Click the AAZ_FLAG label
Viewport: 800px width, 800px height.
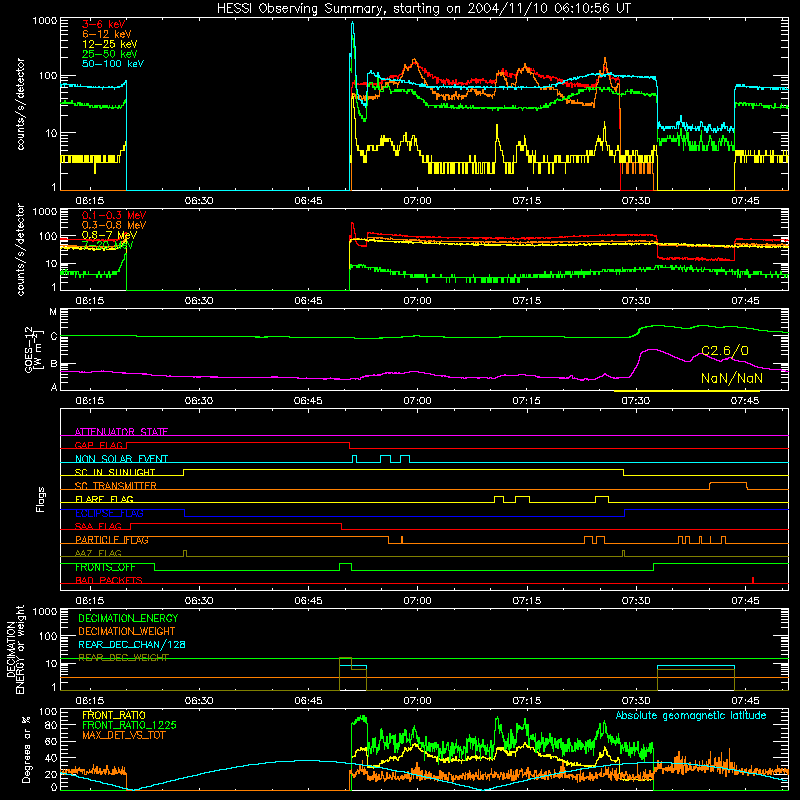pos(98,553)
